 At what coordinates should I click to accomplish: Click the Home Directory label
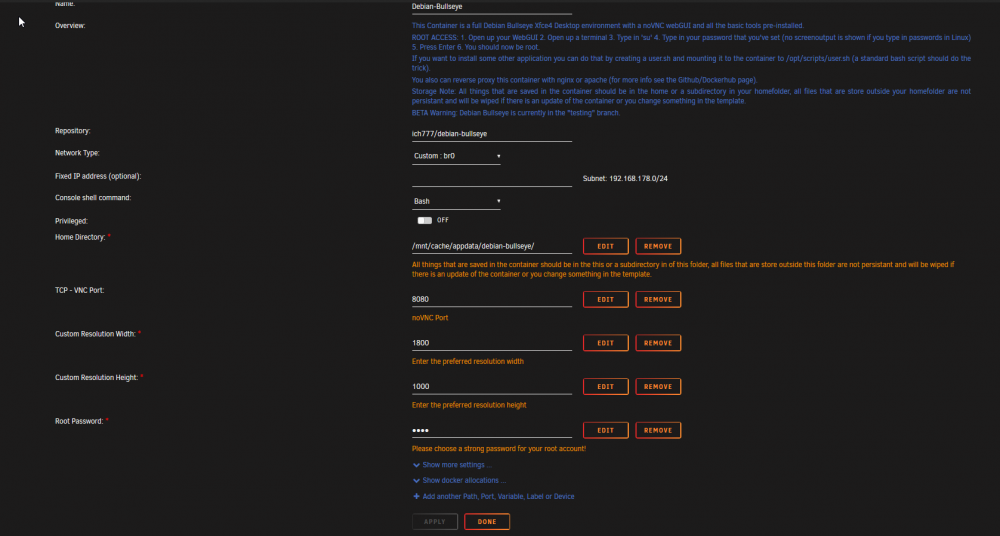pos(80,237)
